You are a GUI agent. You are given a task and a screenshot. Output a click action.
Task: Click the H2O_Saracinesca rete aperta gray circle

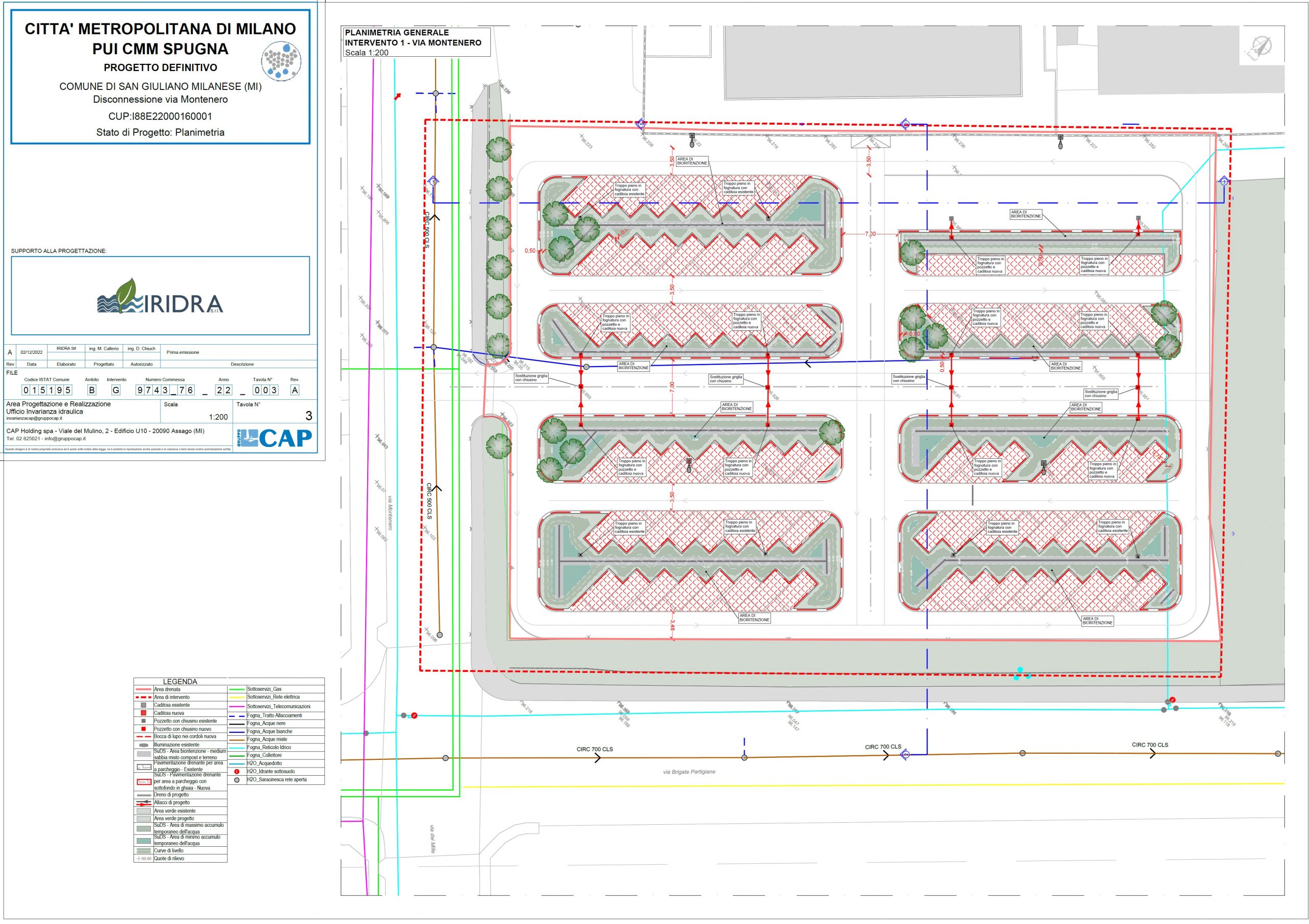[237, 780]
